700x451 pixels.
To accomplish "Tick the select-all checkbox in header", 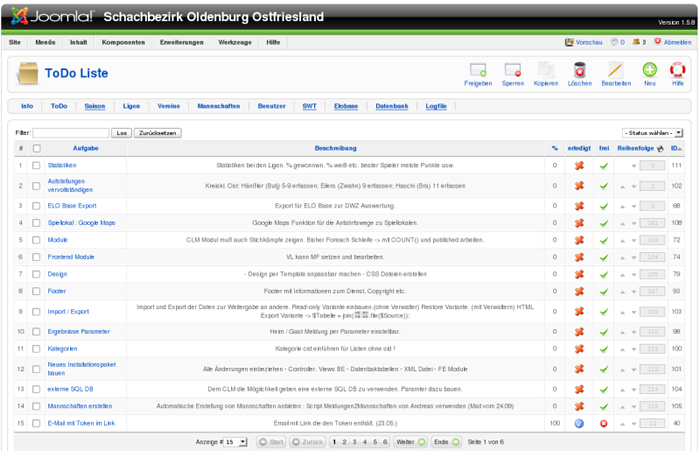I will 37,148.
